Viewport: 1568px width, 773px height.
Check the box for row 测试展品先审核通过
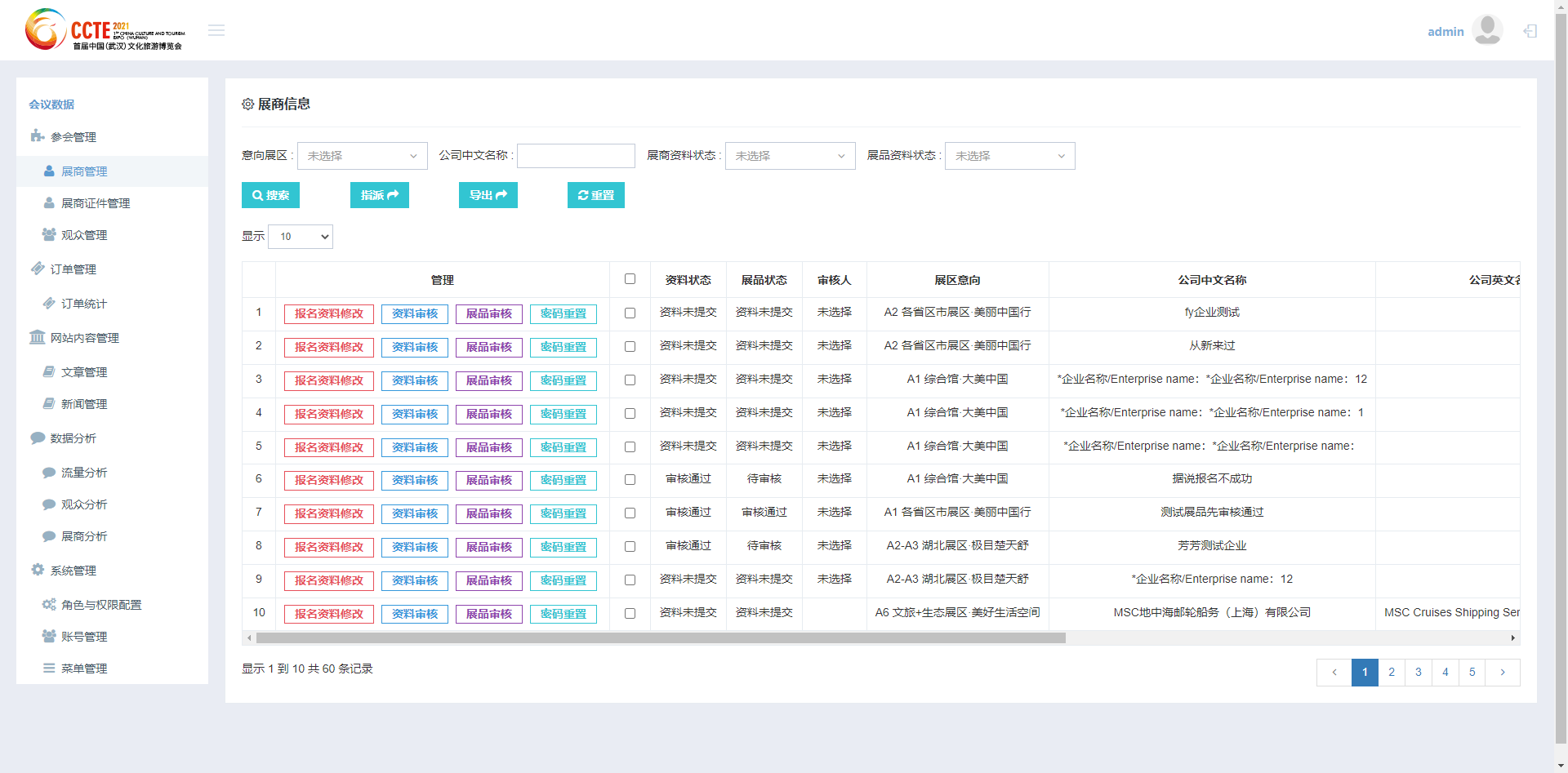630,513
